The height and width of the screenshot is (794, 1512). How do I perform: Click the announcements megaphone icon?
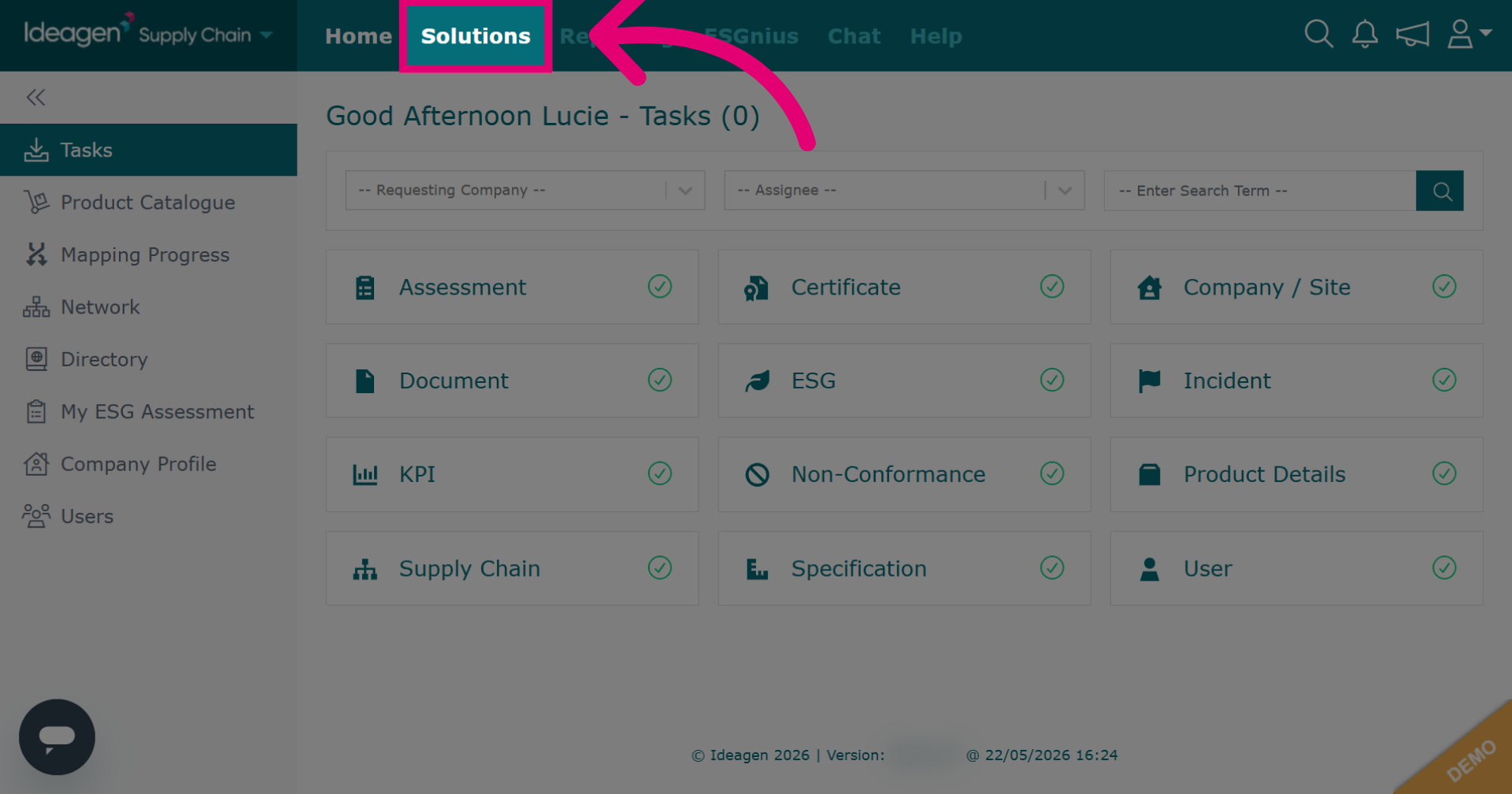tap(1412, 35)
